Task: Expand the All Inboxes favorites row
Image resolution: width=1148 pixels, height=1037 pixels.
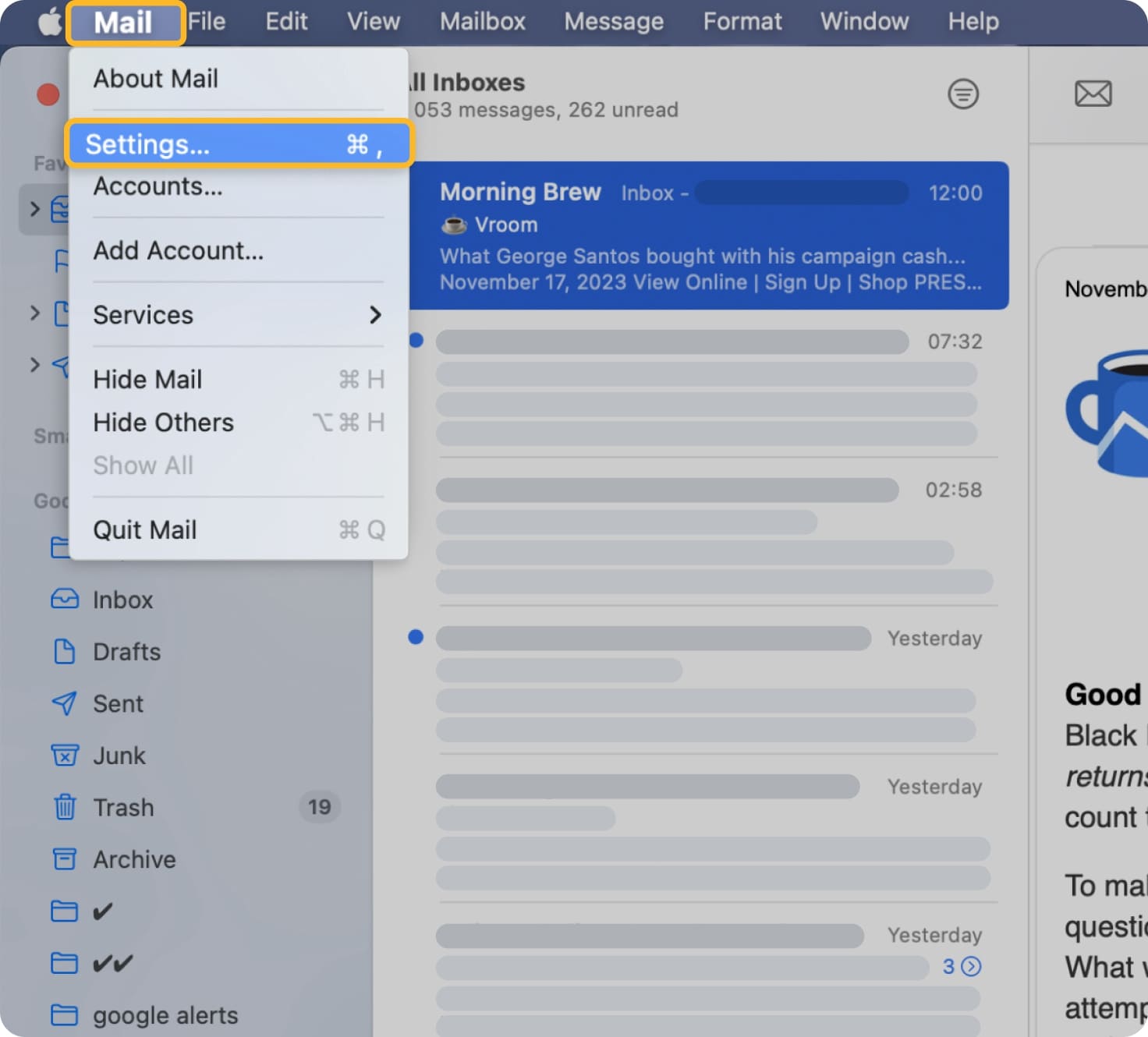Action: 34,209
